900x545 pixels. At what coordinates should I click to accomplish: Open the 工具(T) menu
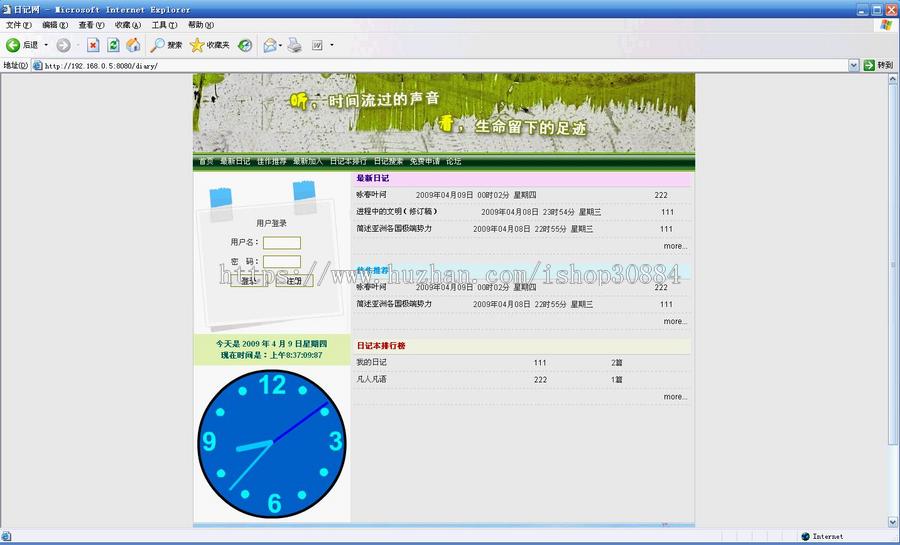point(164,25)
